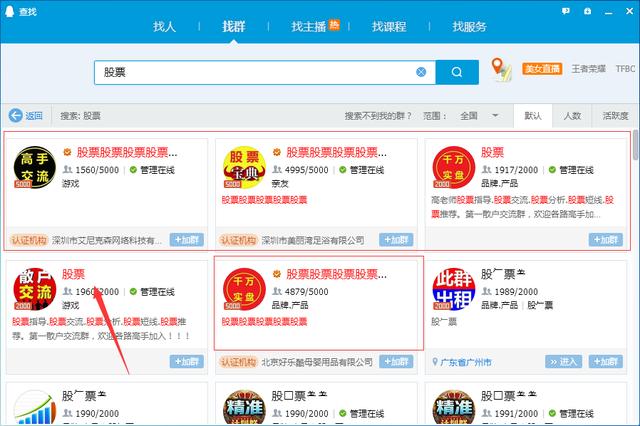Viewport: 640px width, 426px height.
Task: Click the 广东省广州市 location link
Action: tap(465, 362)
